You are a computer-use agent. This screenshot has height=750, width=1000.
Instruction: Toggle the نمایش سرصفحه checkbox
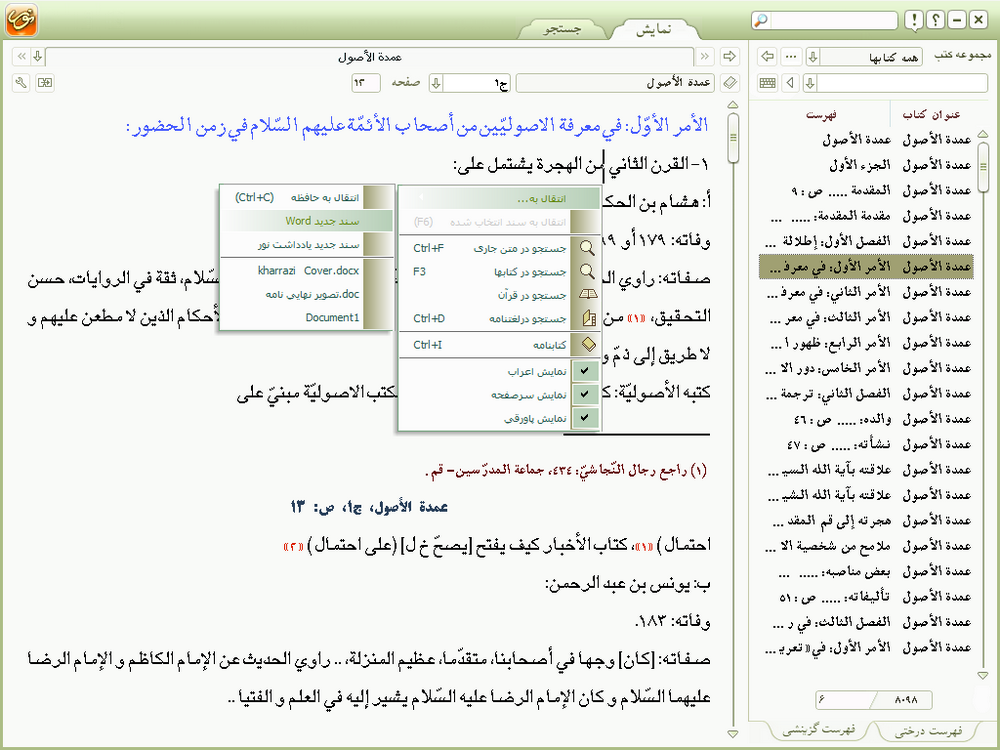(x=585, y=395)
